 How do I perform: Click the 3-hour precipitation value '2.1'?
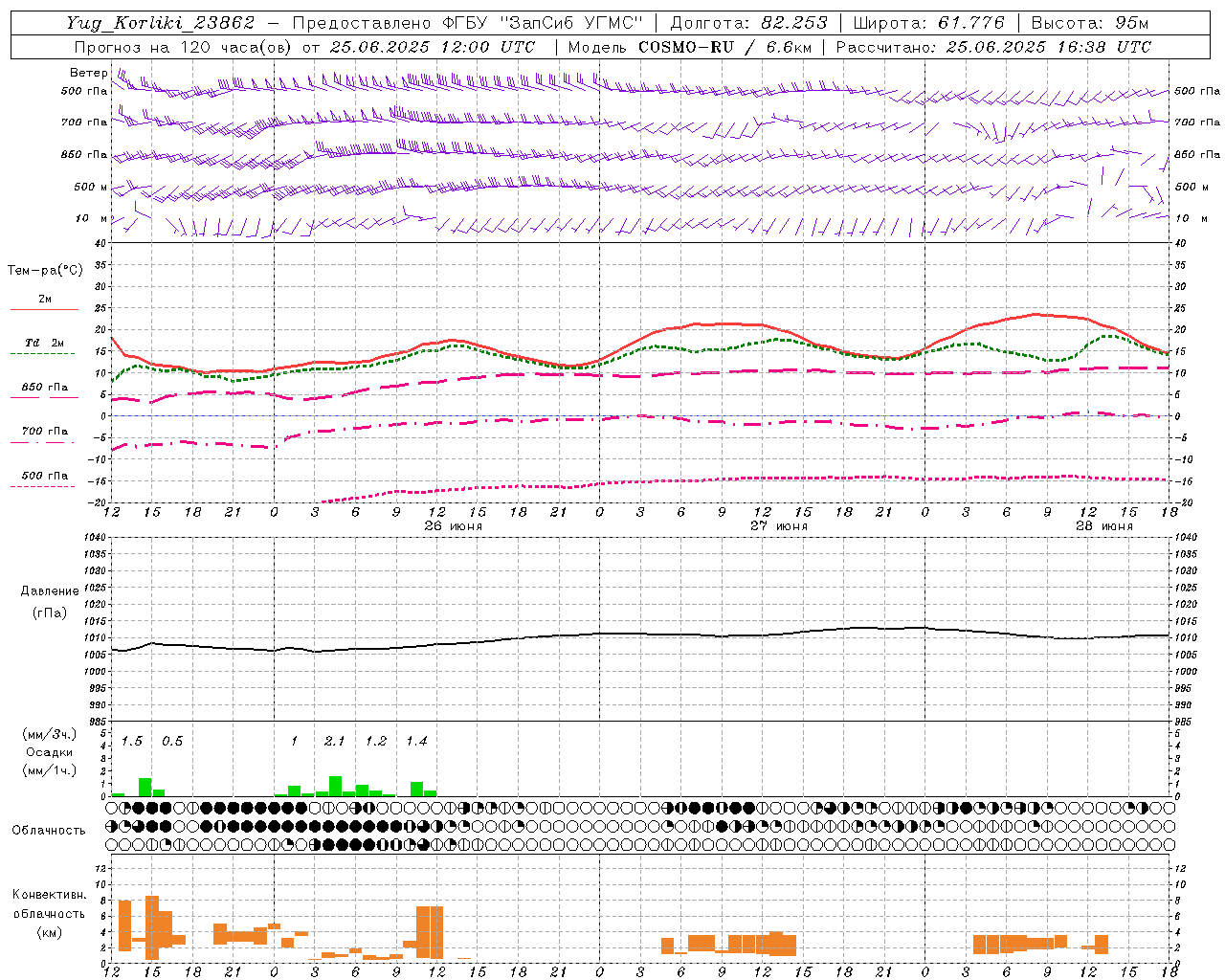[x=335, y=741]
